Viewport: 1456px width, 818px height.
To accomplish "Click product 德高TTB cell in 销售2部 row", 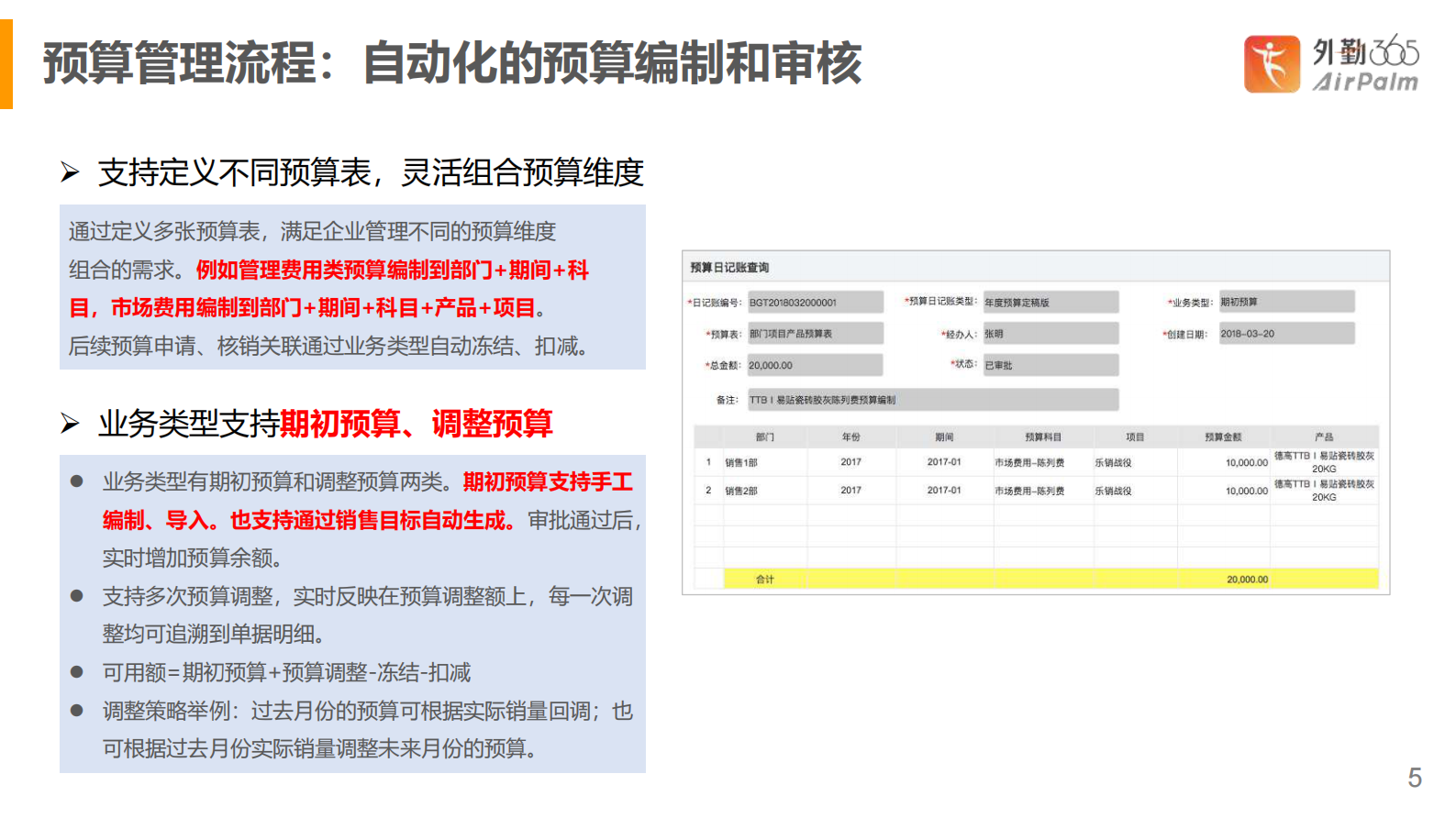I will tap(1324, 491).
